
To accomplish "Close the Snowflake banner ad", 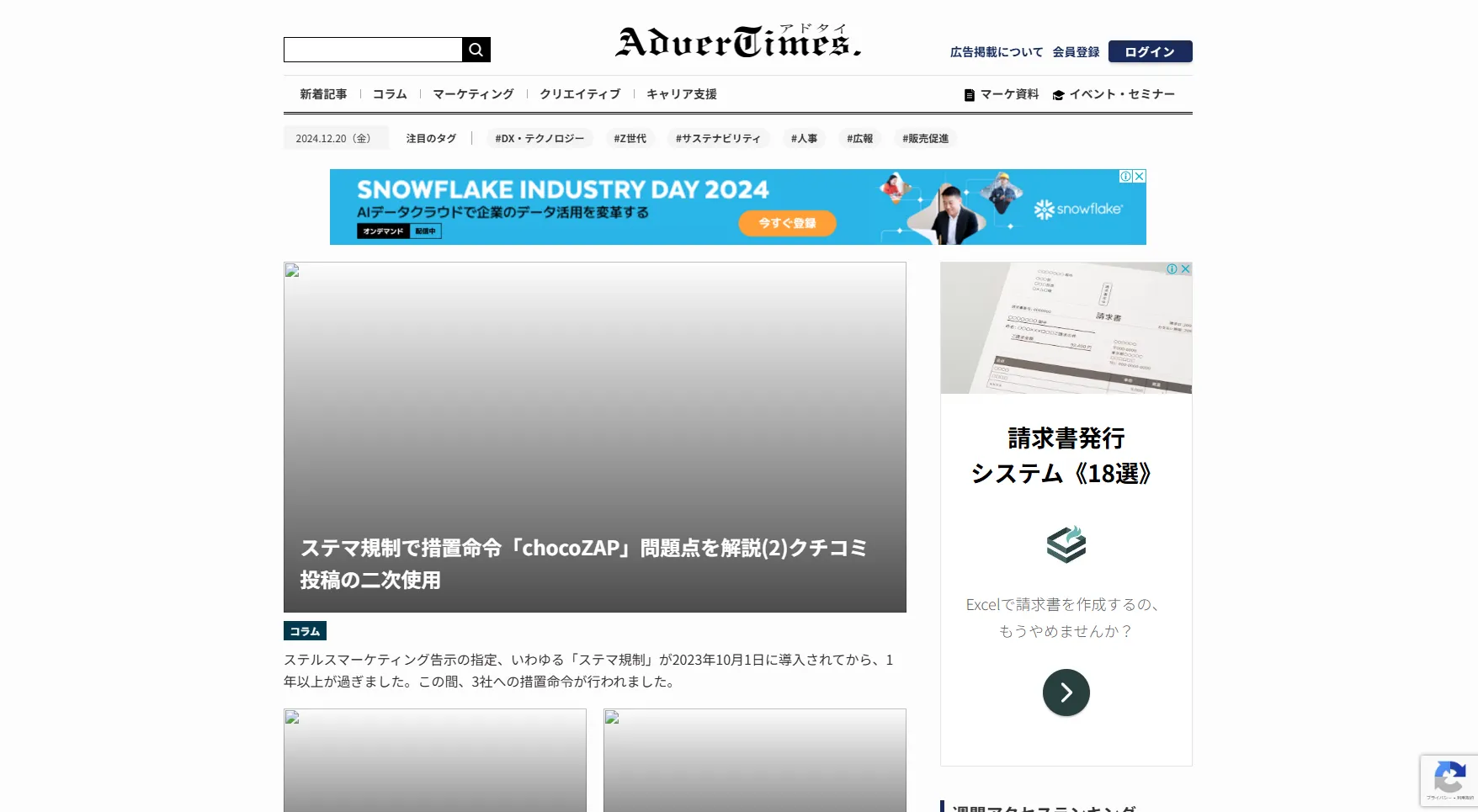I will [1139, 176].
